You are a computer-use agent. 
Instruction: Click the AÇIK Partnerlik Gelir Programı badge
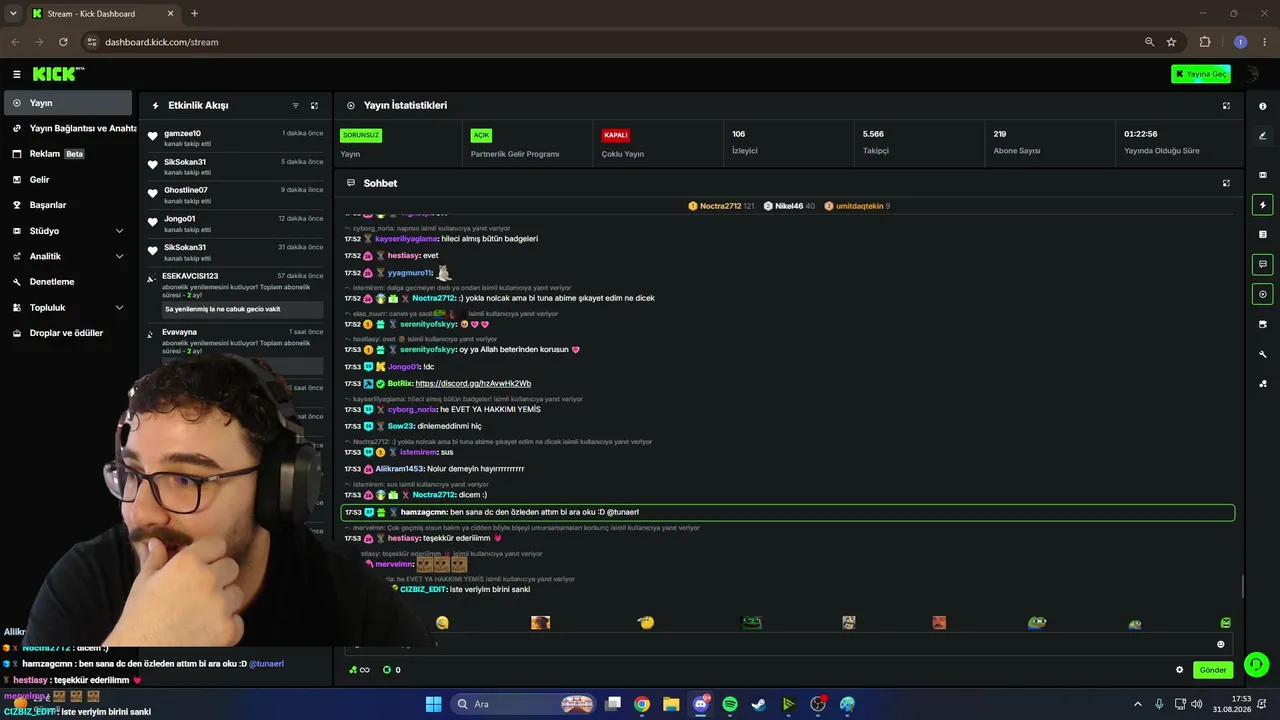point(481,135)
